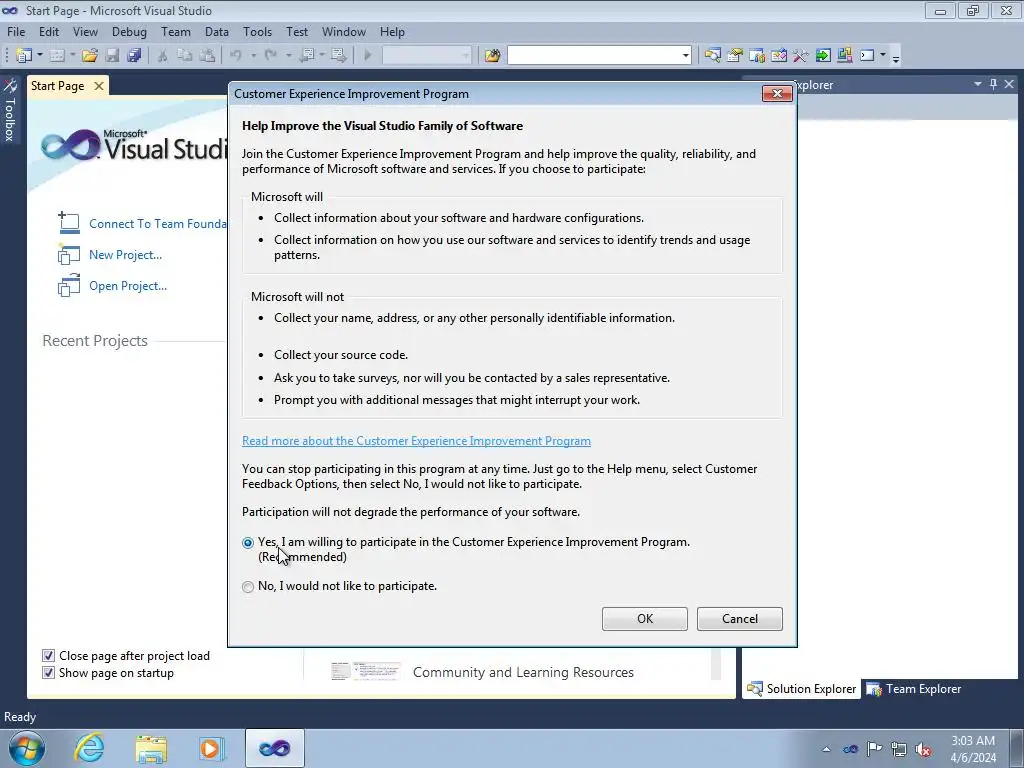The height and width of the screenshot is (768, 1024).
Task: Click the Navigate Forward icon
Action: pyautogui.click(x=338, y=56)
